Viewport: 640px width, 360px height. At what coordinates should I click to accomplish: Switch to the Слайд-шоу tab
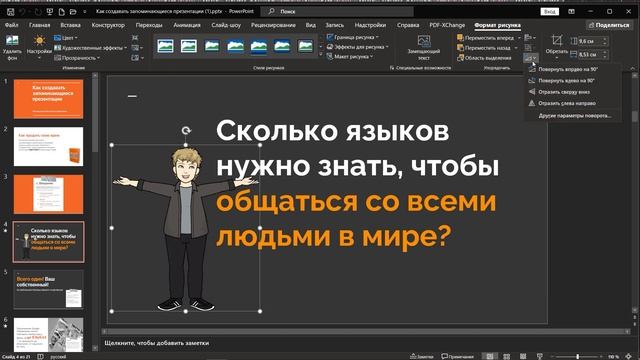tap(226, 25)
